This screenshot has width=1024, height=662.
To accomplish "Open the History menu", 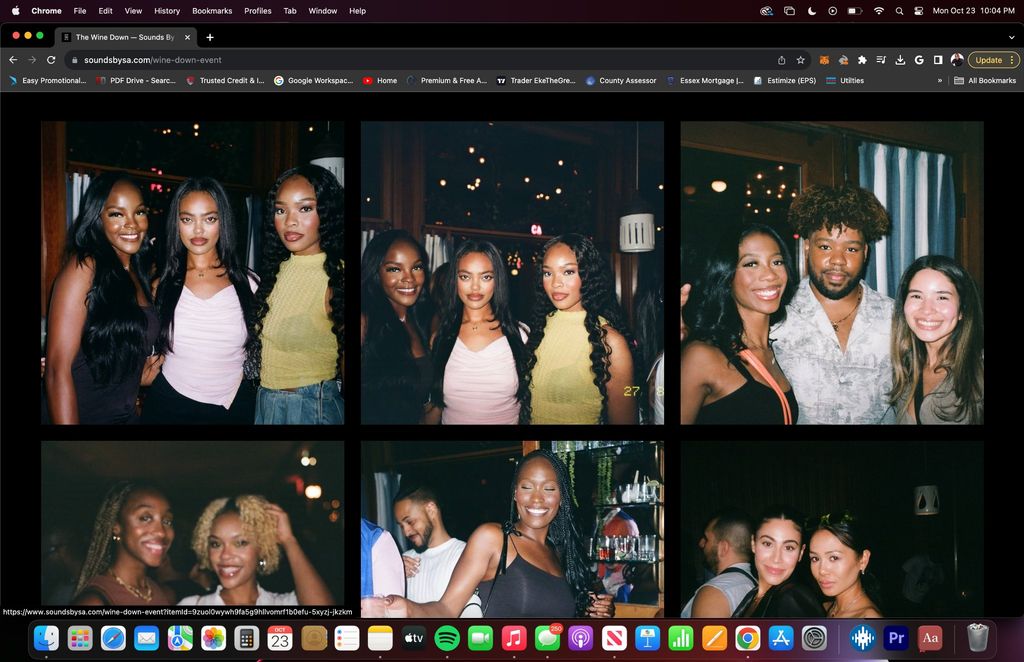I will click(167, 11).
